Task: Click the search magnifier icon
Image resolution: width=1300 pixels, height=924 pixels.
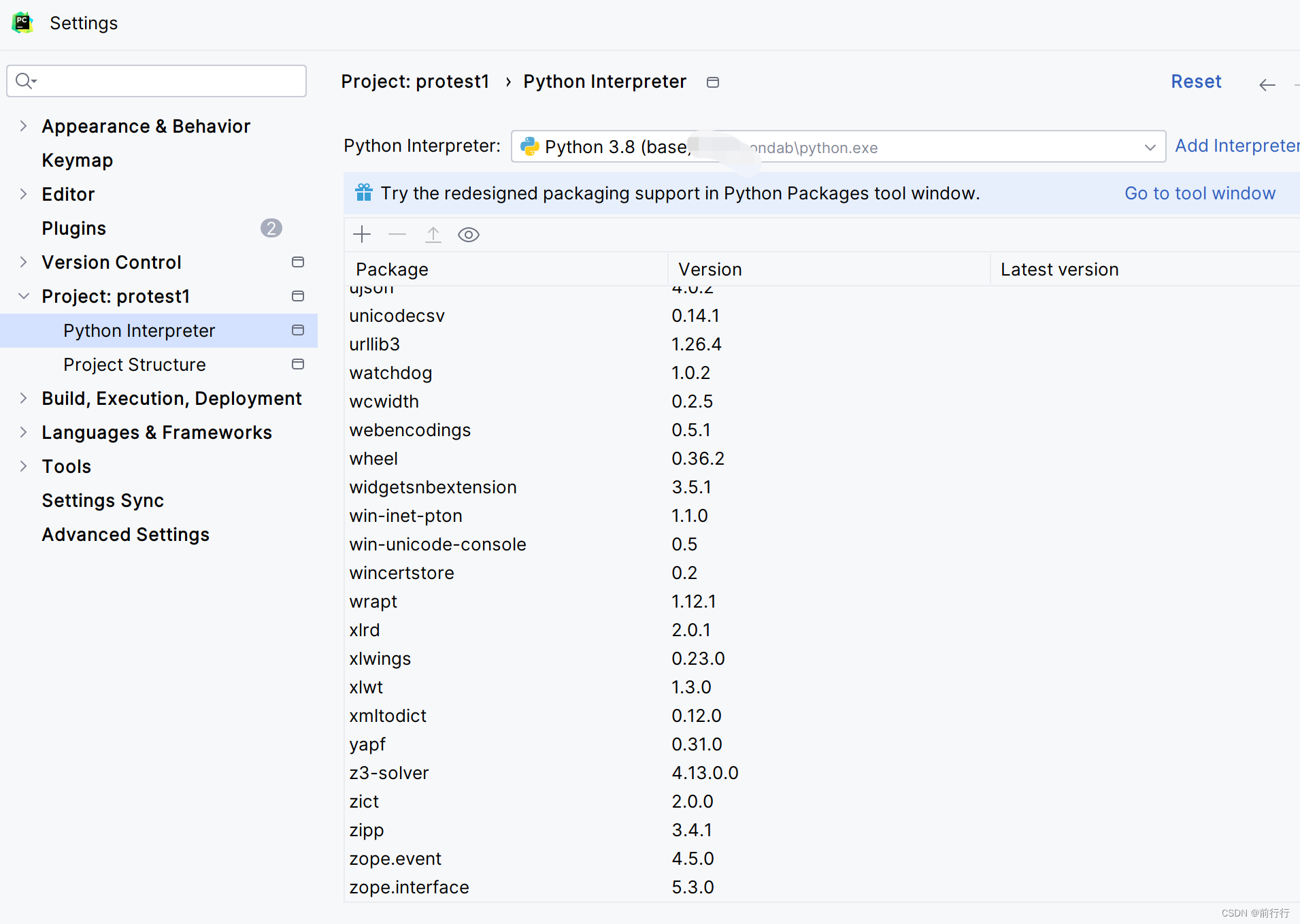Action: pyautogui.click(x=25, y=81)
